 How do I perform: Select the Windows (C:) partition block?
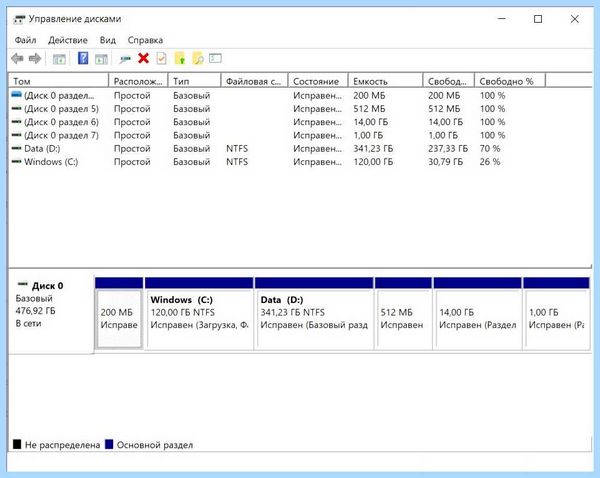199,313
